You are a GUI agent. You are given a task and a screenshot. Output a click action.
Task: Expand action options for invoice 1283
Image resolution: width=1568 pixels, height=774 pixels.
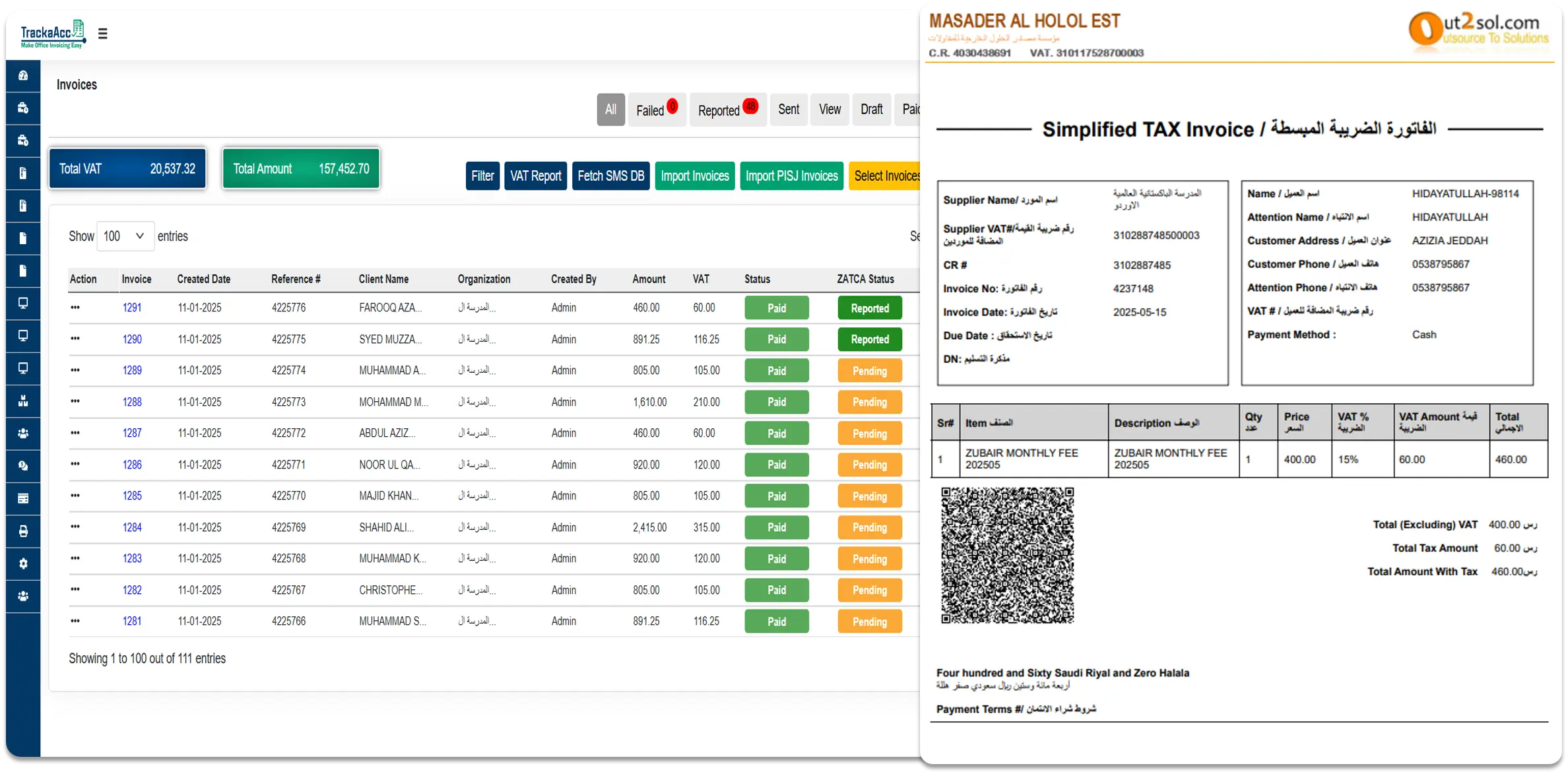[x=75, y=558]
